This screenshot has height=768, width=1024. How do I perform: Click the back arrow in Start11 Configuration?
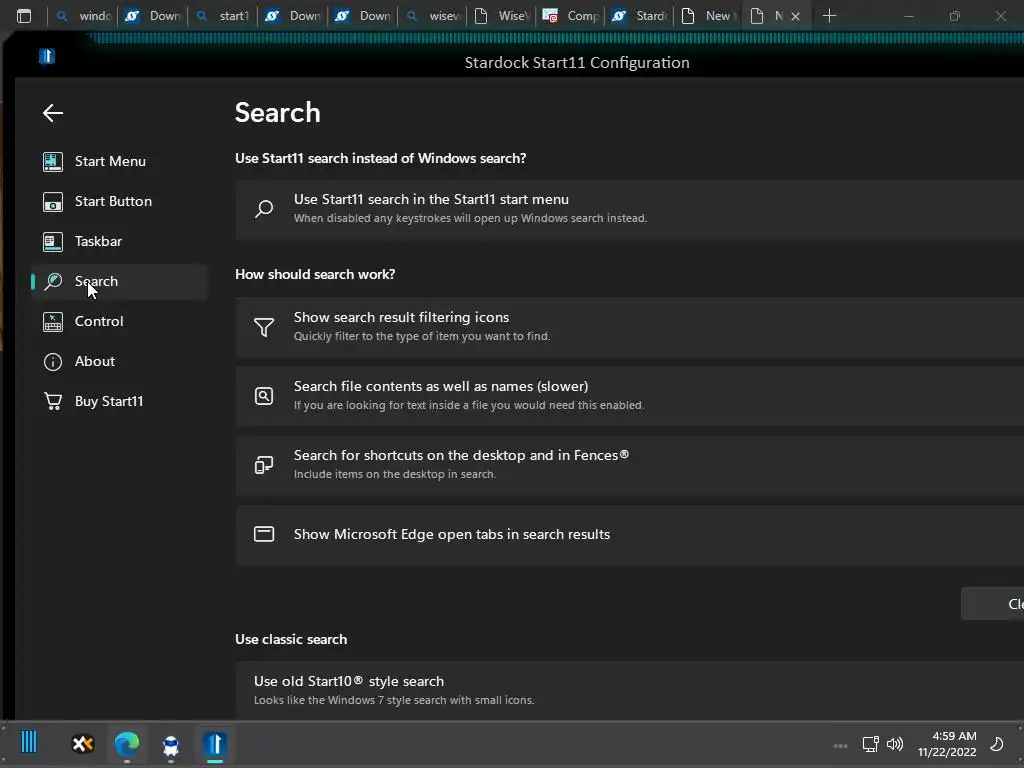click(x=53, y=113)
